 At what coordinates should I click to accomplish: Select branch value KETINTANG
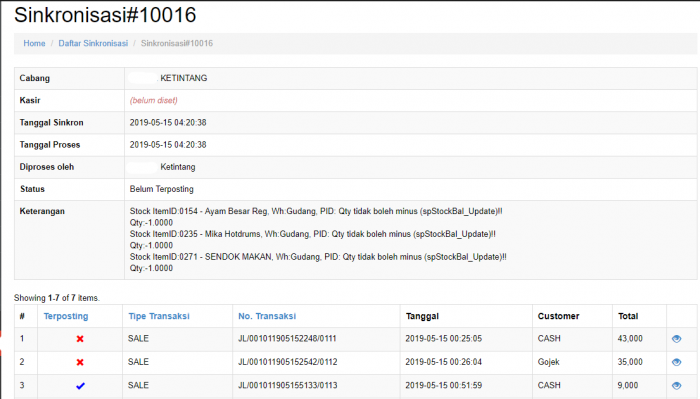(183, 78)
